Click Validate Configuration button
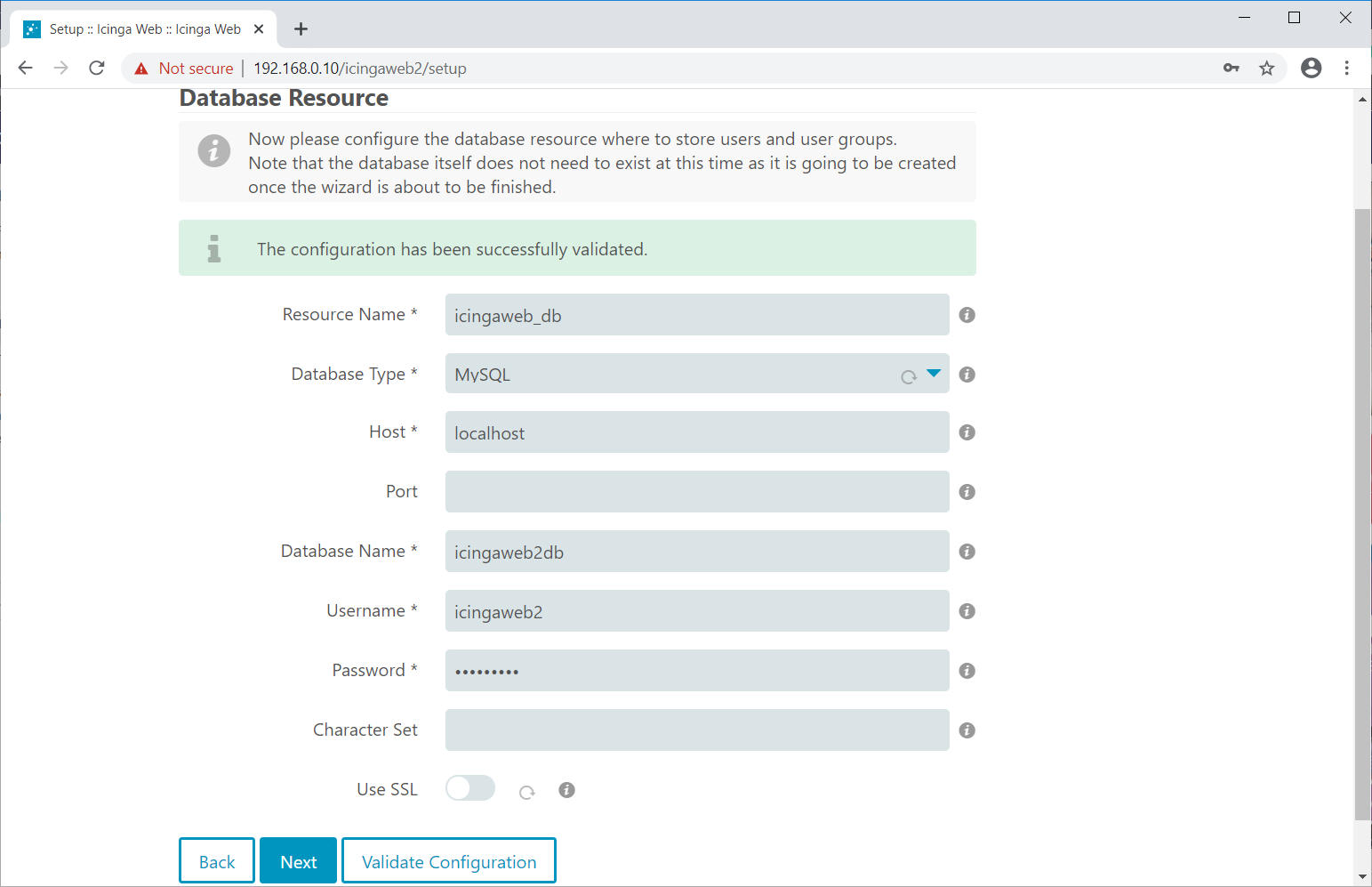The height and width of the screenshot is (887, 1372). [x=449, y=861]
